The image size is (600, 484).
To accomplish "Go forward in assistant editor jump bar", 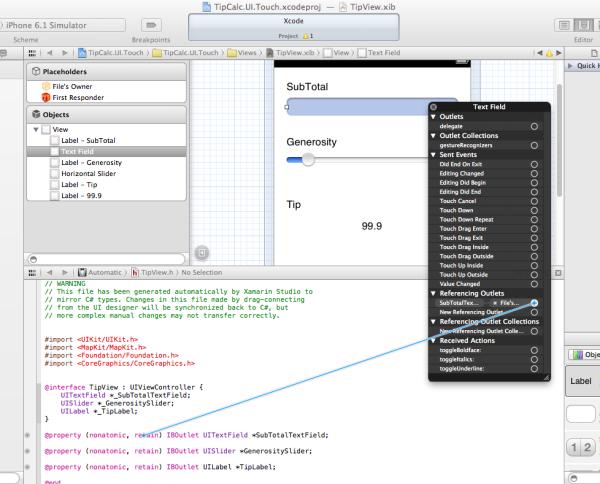I will click(65, 272).
